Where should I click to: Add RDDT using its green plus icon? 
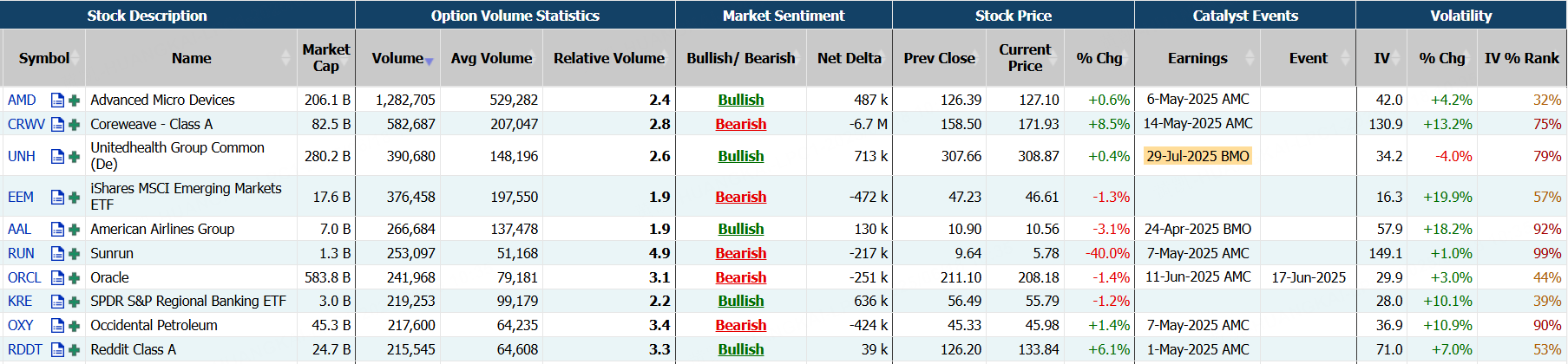point(75,350)
